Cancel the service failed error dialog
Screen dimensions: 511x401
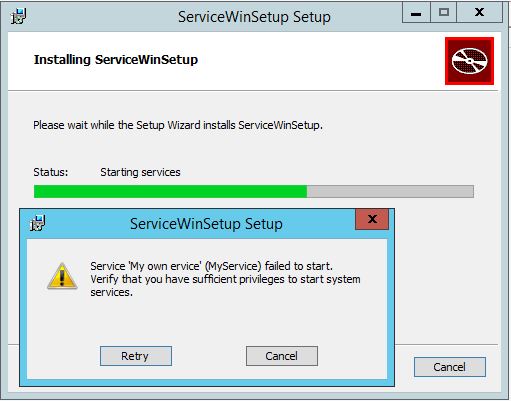click(x=282, y=356)
